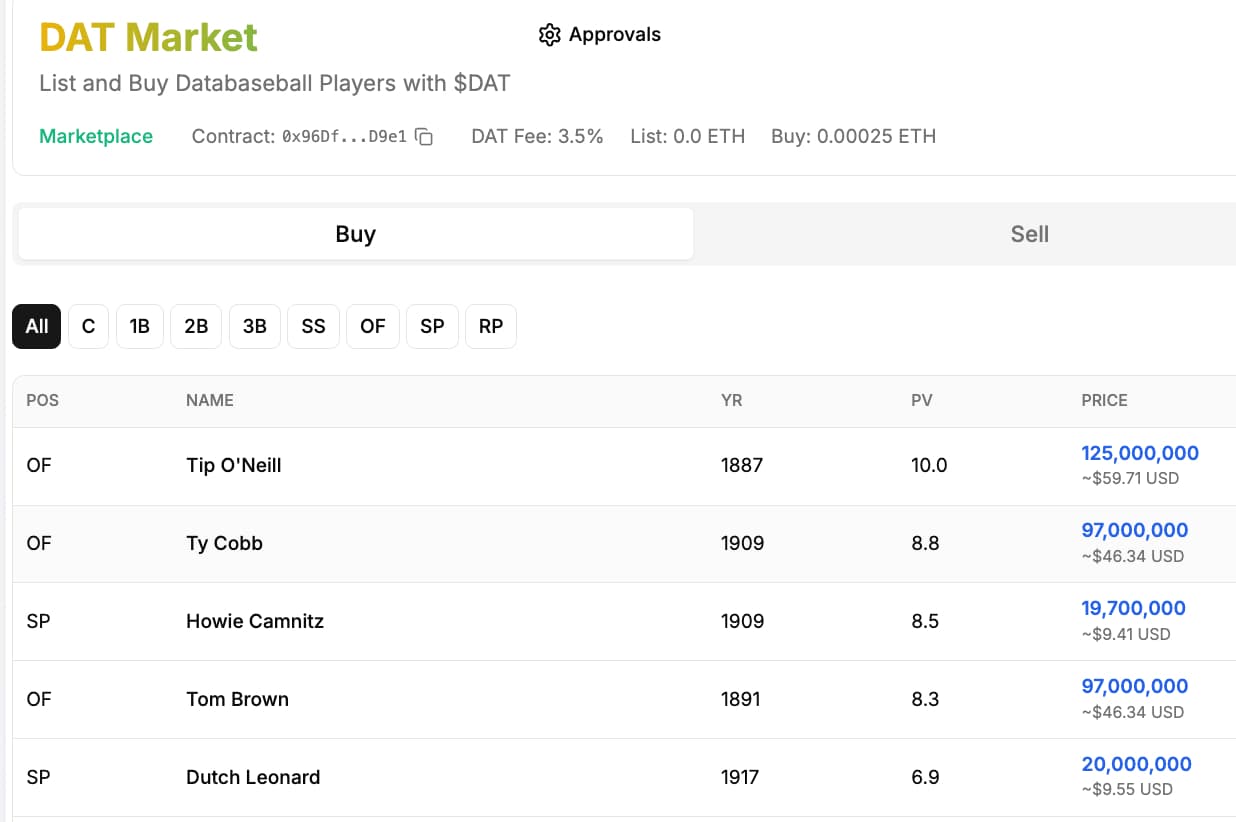The width and height of the screenshot is (1236, 822).
Task: Switch to the Sell tab
Action: pyautogui.click(x=1029, y=234)
